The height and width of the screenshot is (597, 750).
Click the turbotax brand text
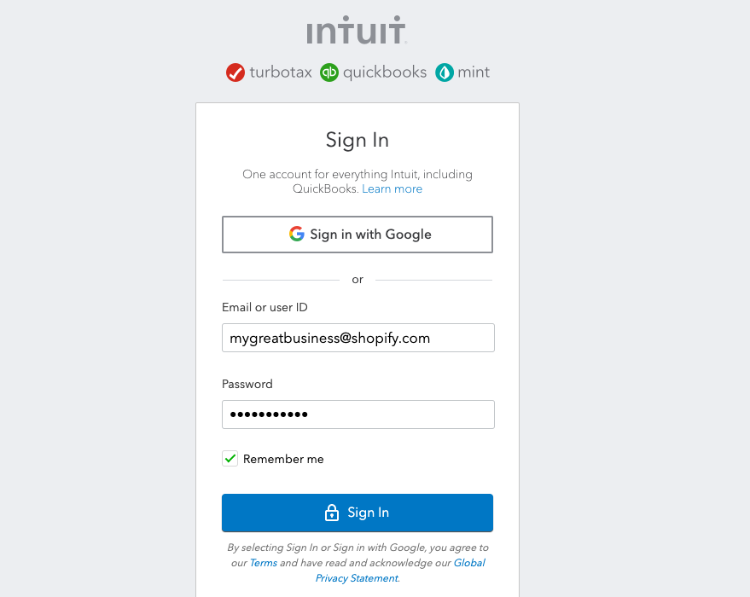coord(280,72)
